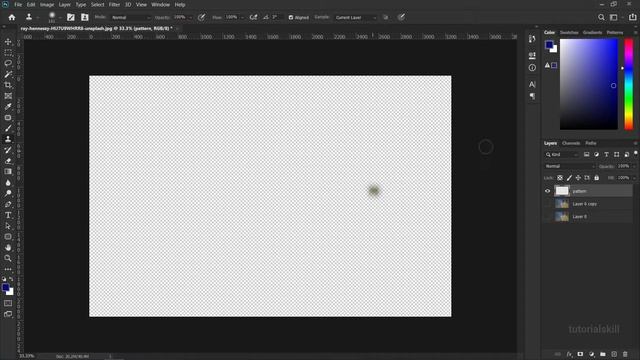Select the History Brush tool
640x360 pixels.
pos(8,150)
